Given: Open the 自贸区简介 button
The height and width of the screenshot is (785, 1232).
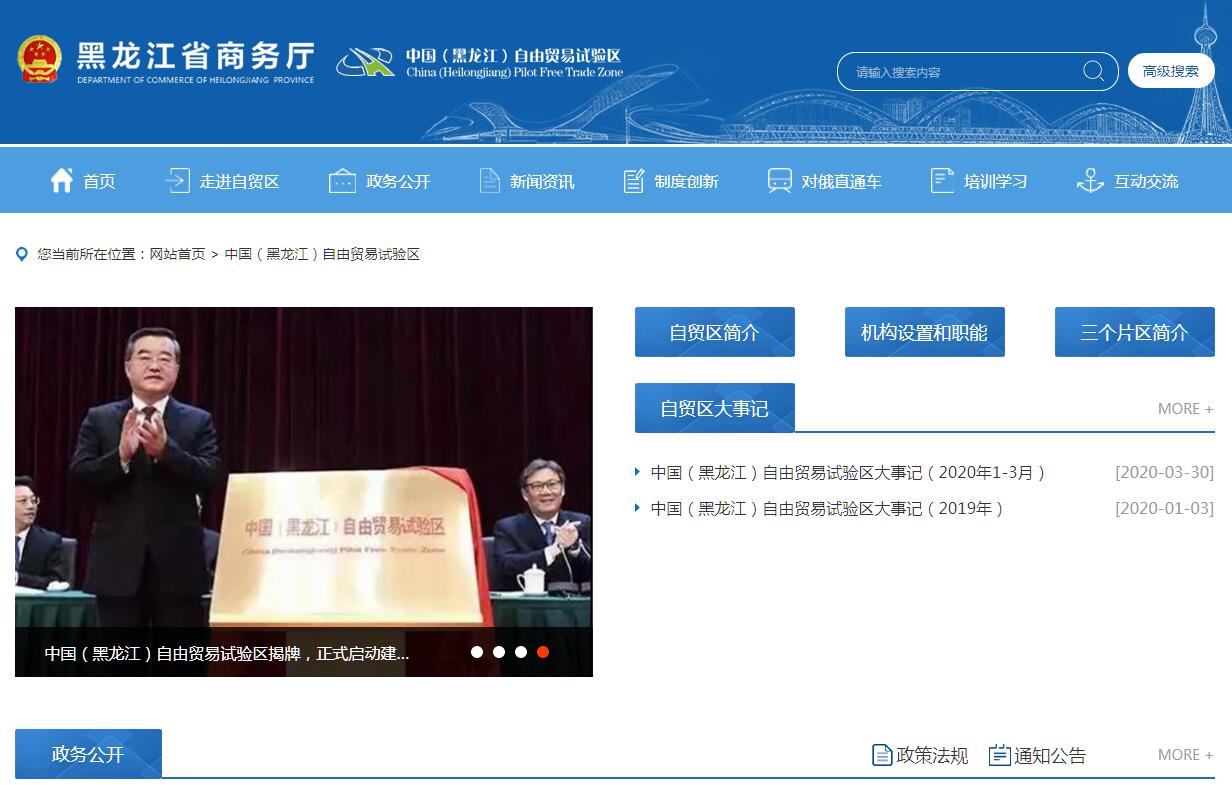Looking at the screenshot, I should pos(714,333).
